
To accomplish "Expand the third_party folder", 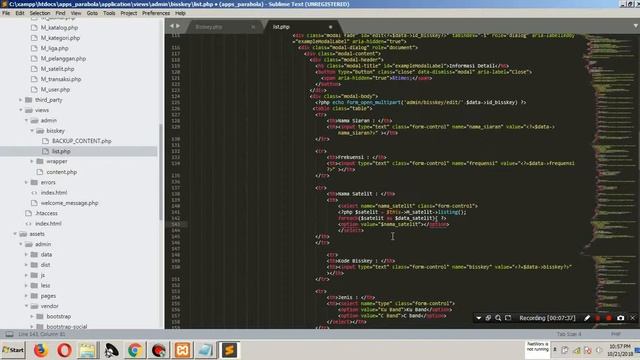I will pyautogui.click(x=20, y=100).
